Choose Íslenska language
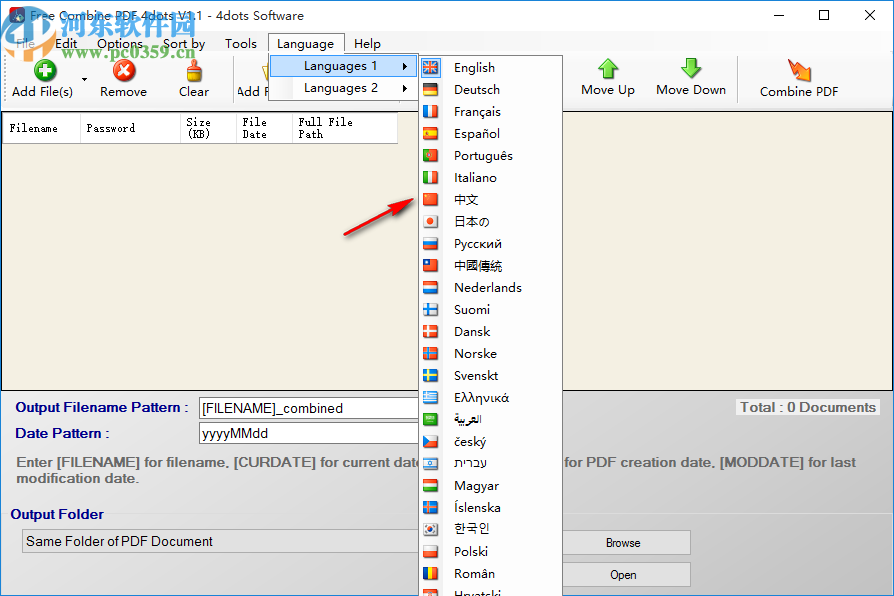Screen dimensions: 894x596 [x=490, y=508]
